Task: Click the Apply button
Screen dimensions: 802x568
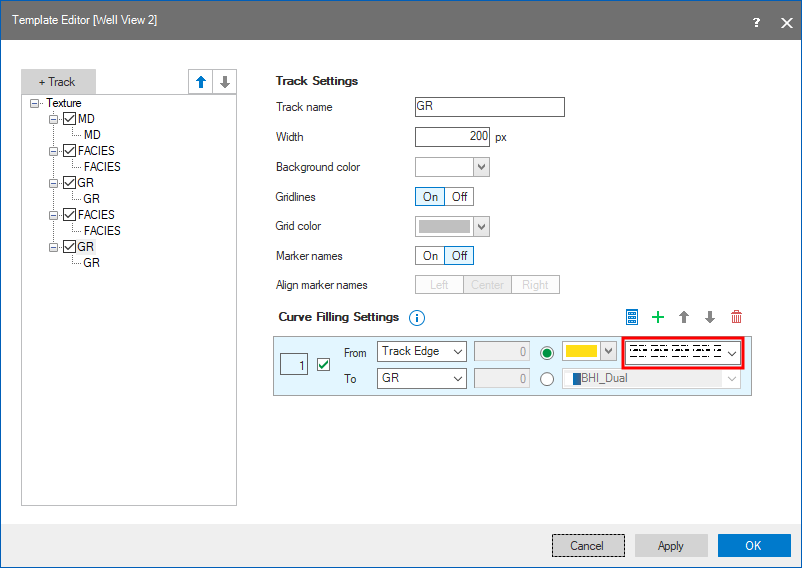Action: pyautogui.click(x=671, y=545)
